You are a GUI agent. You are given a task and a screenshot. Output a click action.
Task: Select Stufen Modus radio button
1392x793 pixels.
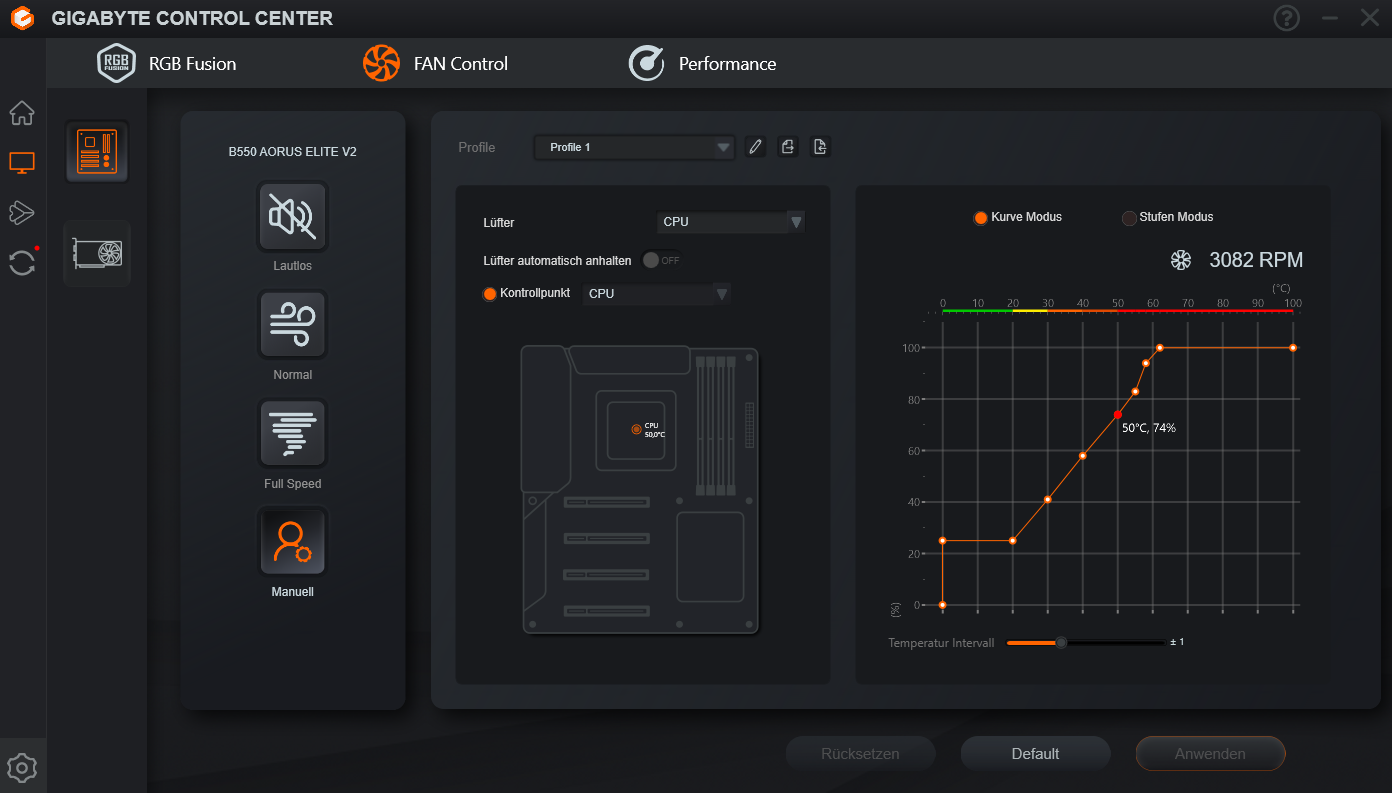pos(1129,217)
